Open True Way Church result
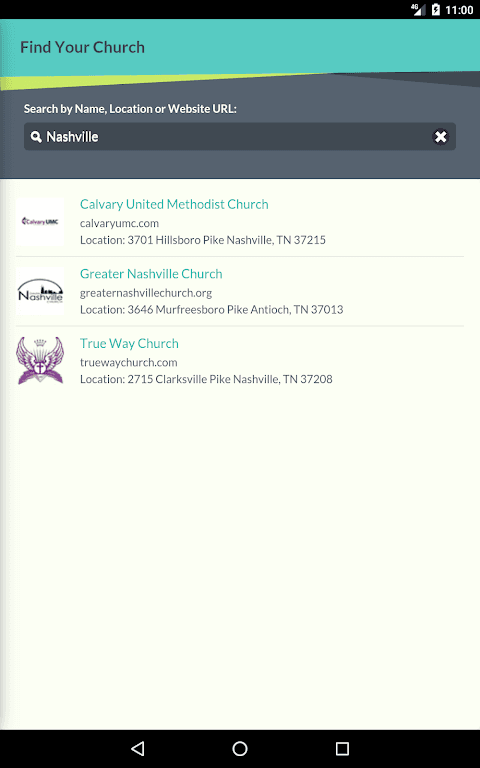 click(x=129, y=343)
